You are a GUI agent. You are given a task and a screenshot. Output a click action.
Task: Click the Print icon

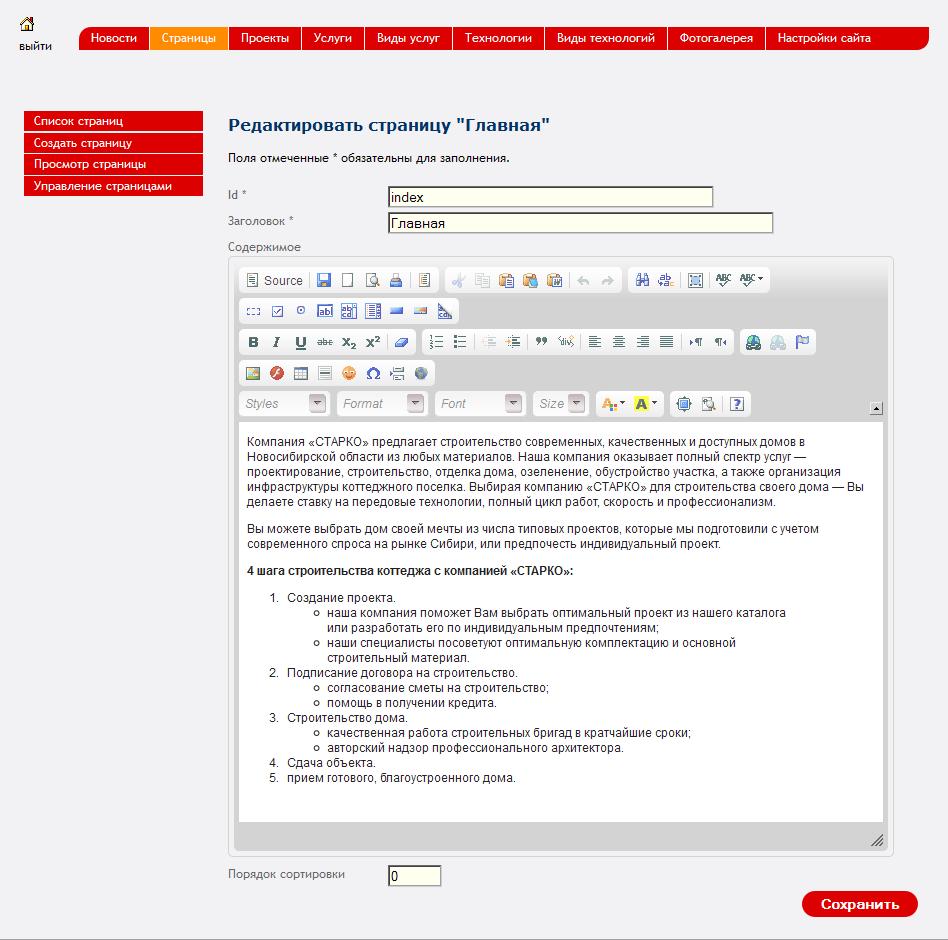(396, 280)
